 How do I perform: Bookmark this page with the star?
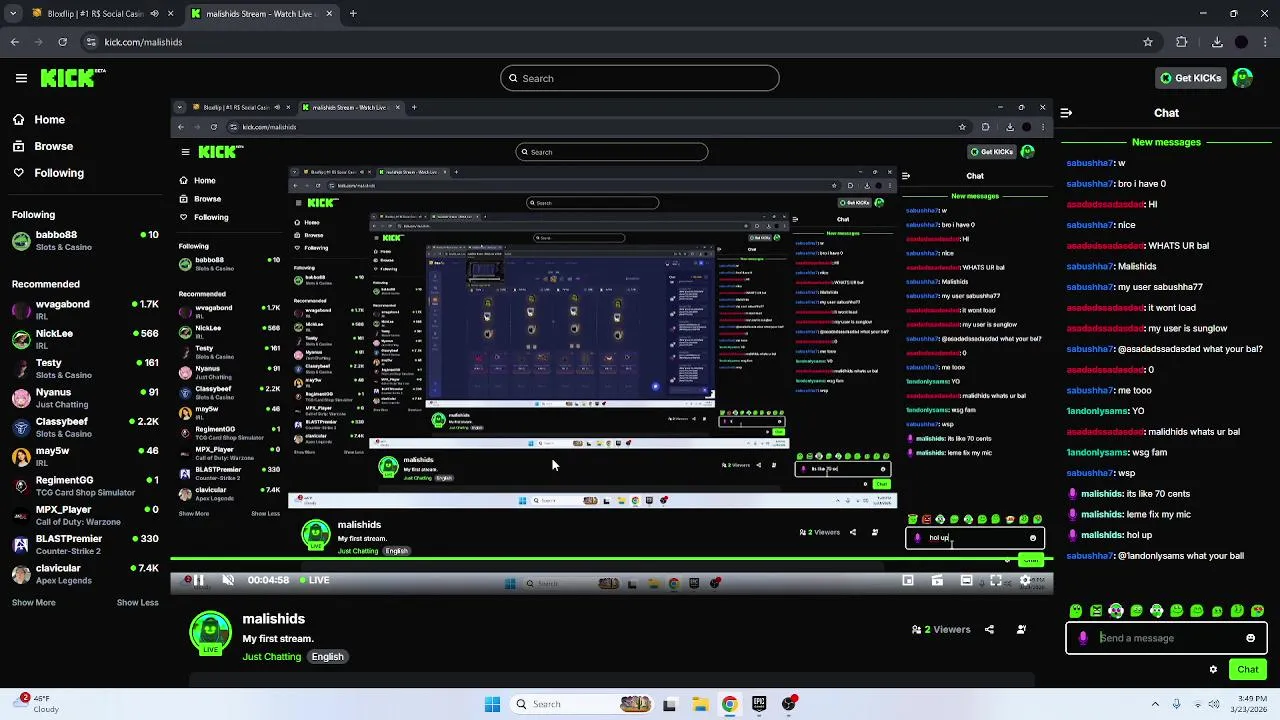pos(1148,42)
